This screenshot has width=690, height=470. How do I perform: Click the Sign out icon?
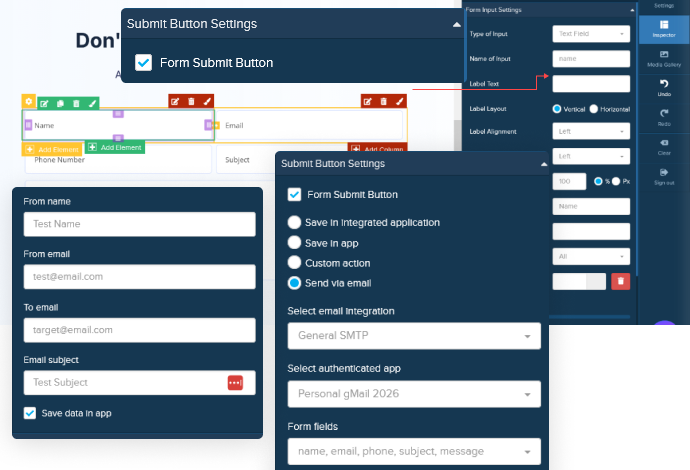(x=664, y=176)
